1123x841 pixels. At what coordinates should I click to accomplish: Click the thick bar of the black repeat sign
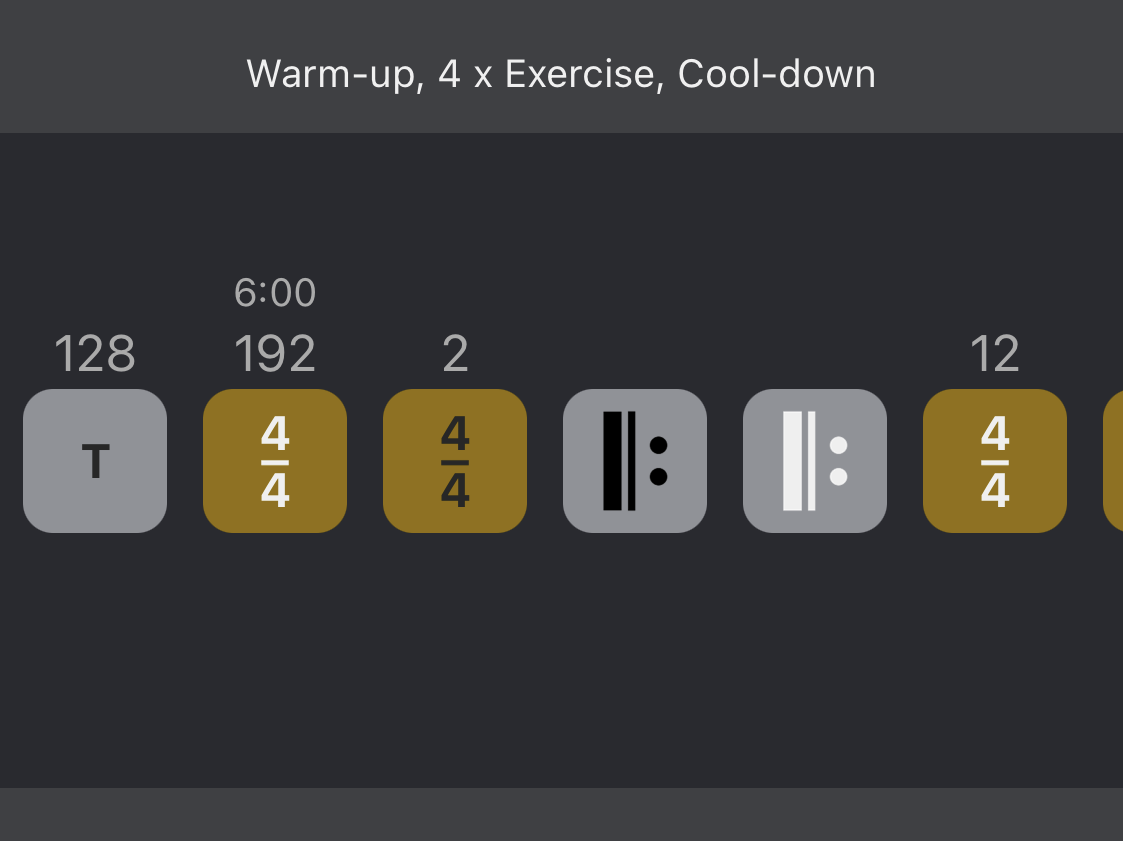coord(612,461)
